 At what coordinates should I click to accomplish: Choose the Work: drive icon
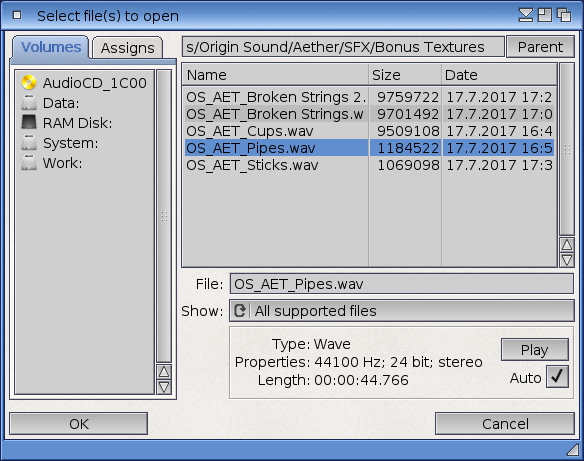pos(29,163)
